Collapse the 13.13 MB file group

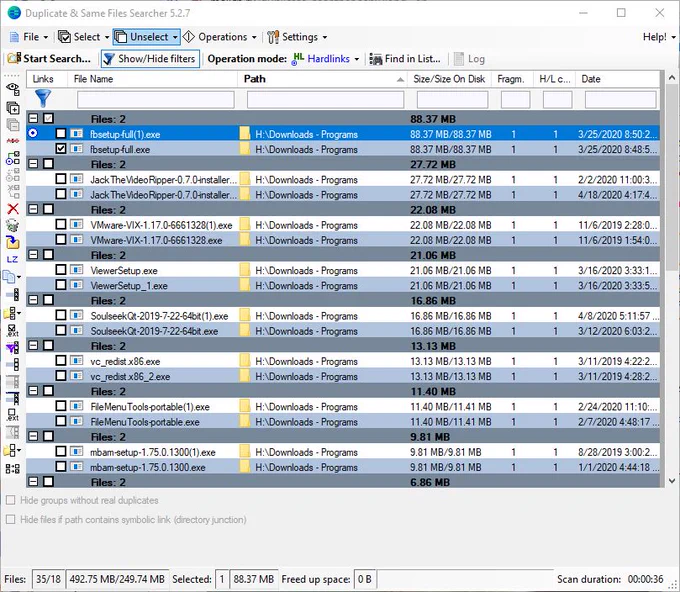(x=33, y=346)
